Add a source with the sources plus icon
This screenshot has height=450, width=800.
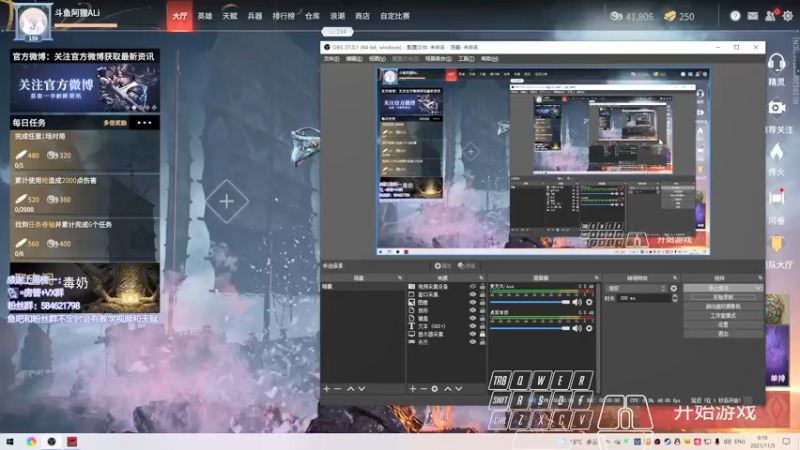coord(412,389)
